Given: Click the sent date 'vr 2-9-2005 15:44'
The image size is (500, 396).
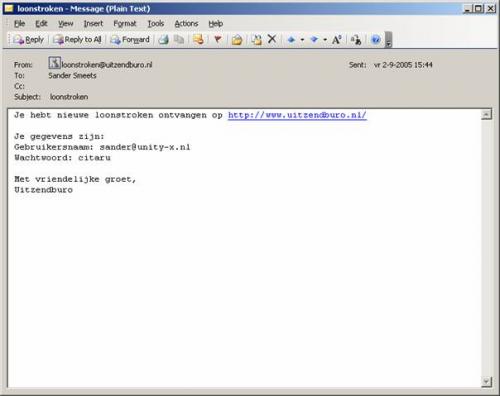Looking at the screenshot, I should tap(403, 65).
